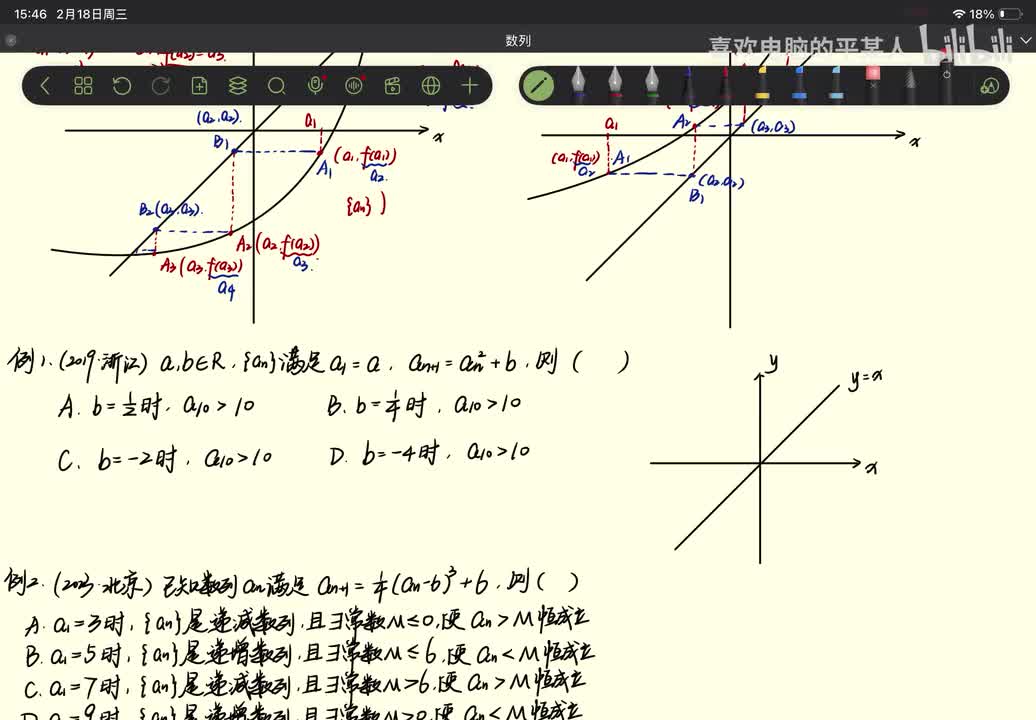Screen dimensions: 1036x720
Task: Tap the 15:46 clock in status bar
Action: click(30, 14)
